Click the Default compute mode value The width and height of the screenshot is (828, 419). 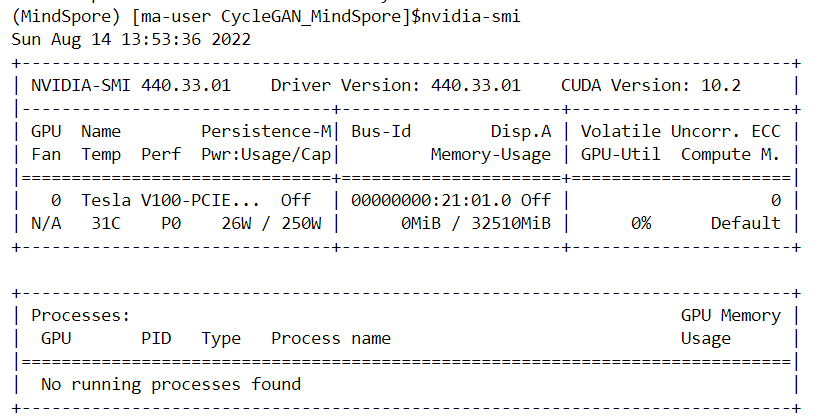tap(745, 223)
